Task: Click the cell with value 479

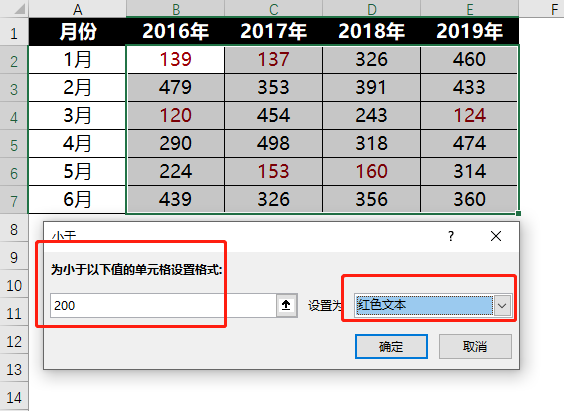Action: tap(176, 88)
